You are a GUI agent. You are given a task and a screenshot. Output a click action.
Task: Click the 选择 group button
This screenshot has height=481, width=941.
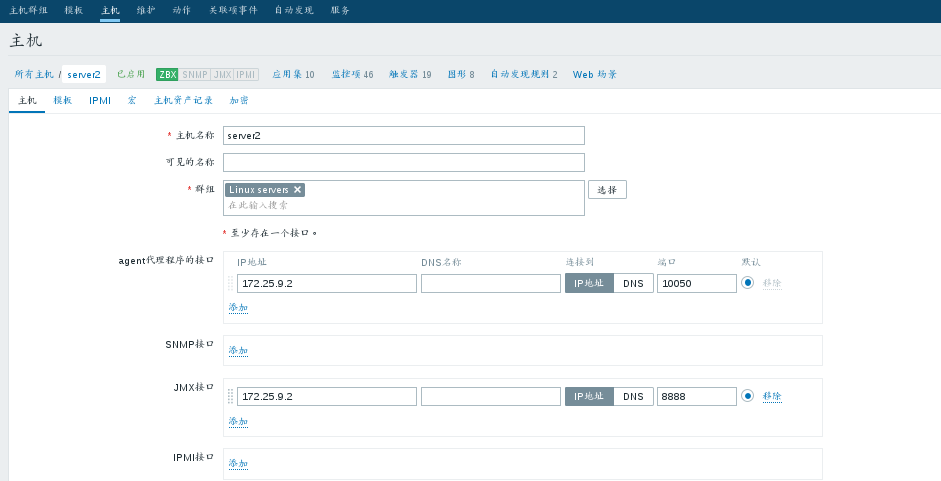coord(607,190)
